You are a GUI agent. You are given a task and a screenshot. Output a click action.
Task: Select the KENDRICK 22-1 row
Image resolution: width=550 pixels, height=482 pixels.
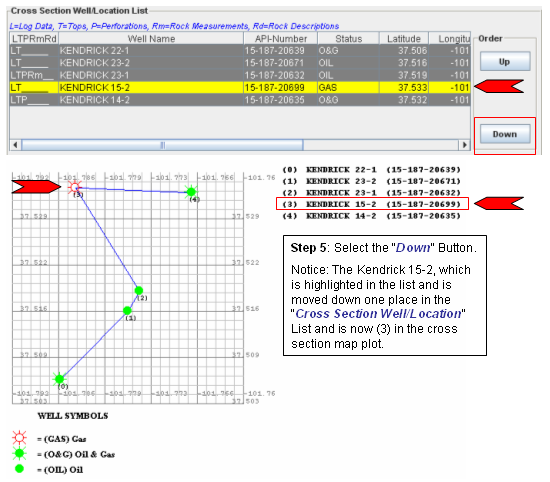240,51
